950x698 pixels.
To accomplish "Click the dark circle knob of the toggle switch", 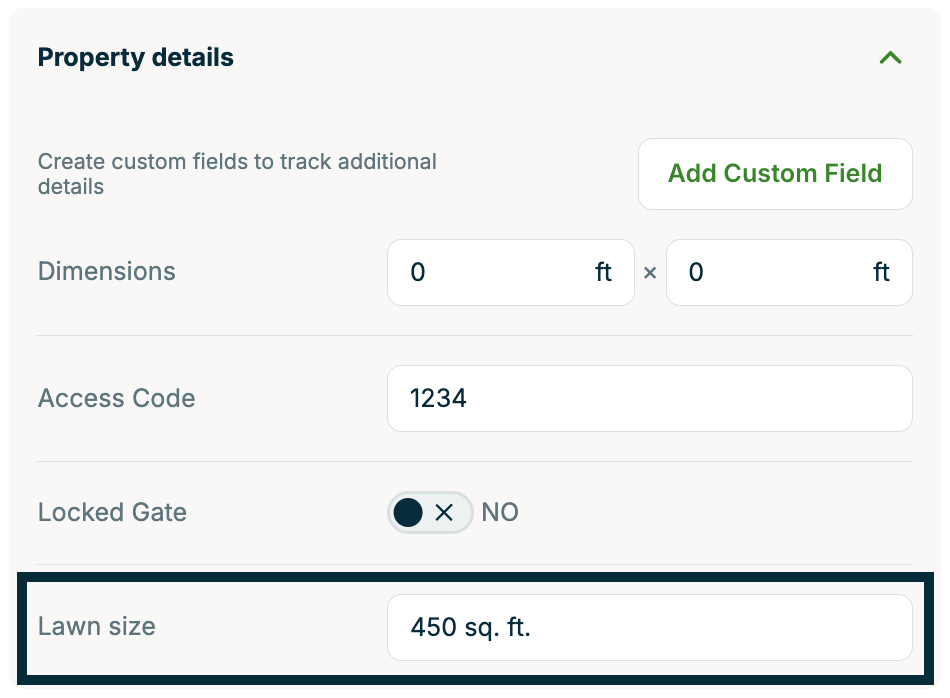I will point(409,512).
